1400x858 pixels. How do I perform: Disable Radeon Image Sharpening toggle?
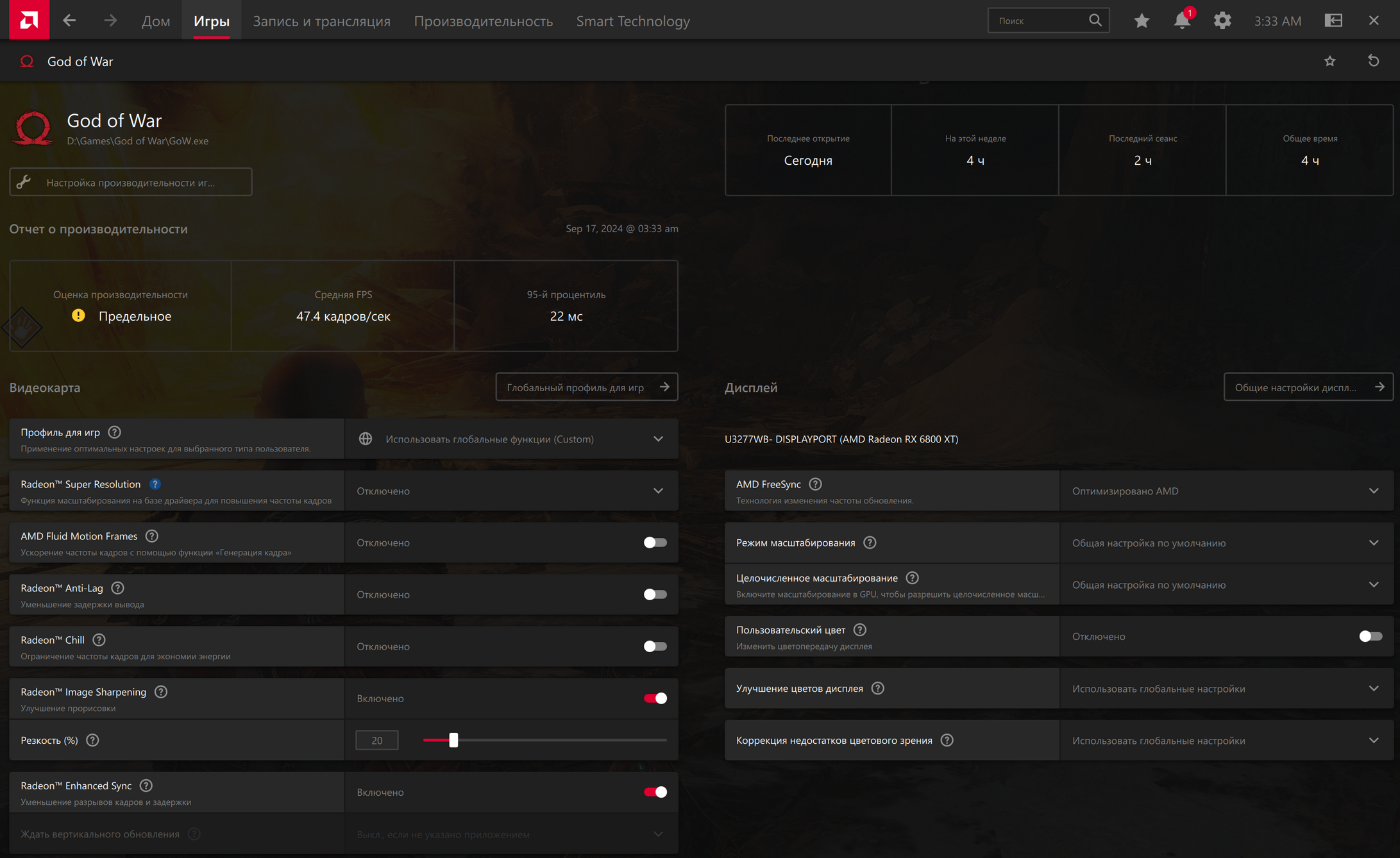[655, 698]
